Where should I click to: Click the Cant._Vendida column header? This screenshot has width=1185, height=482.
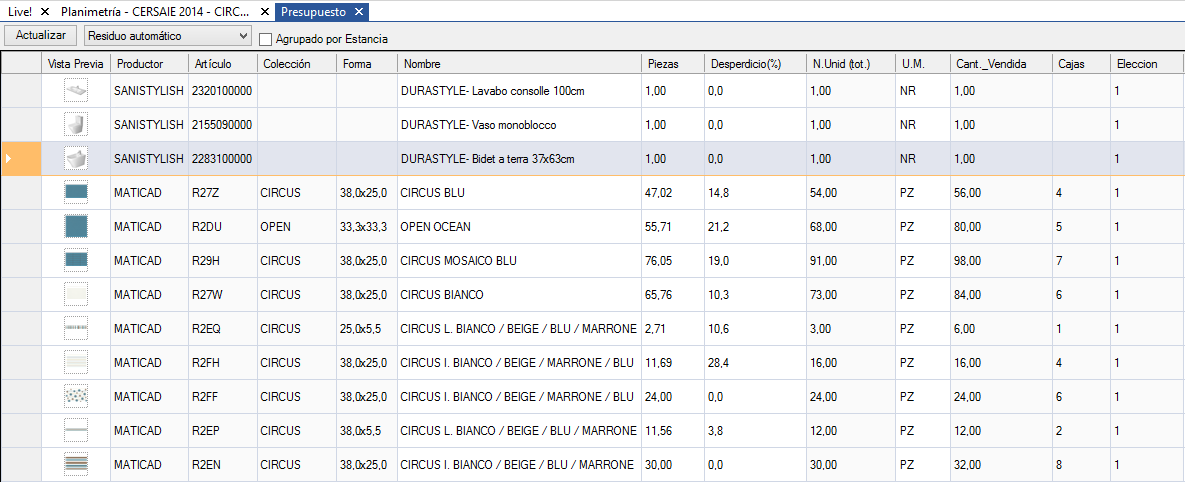coord(1001,63)
